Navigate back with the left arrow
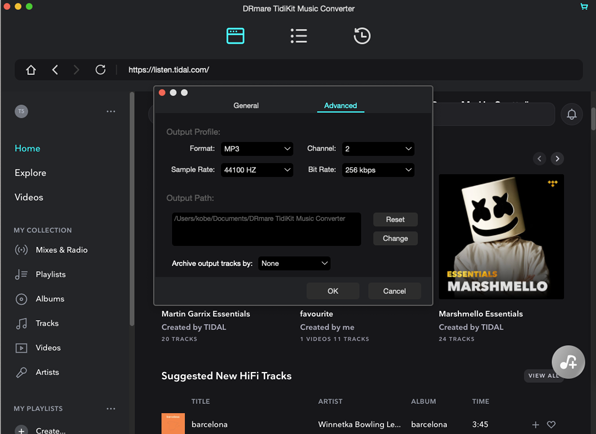This screenshot has width=596, height=434. (55, 70)
